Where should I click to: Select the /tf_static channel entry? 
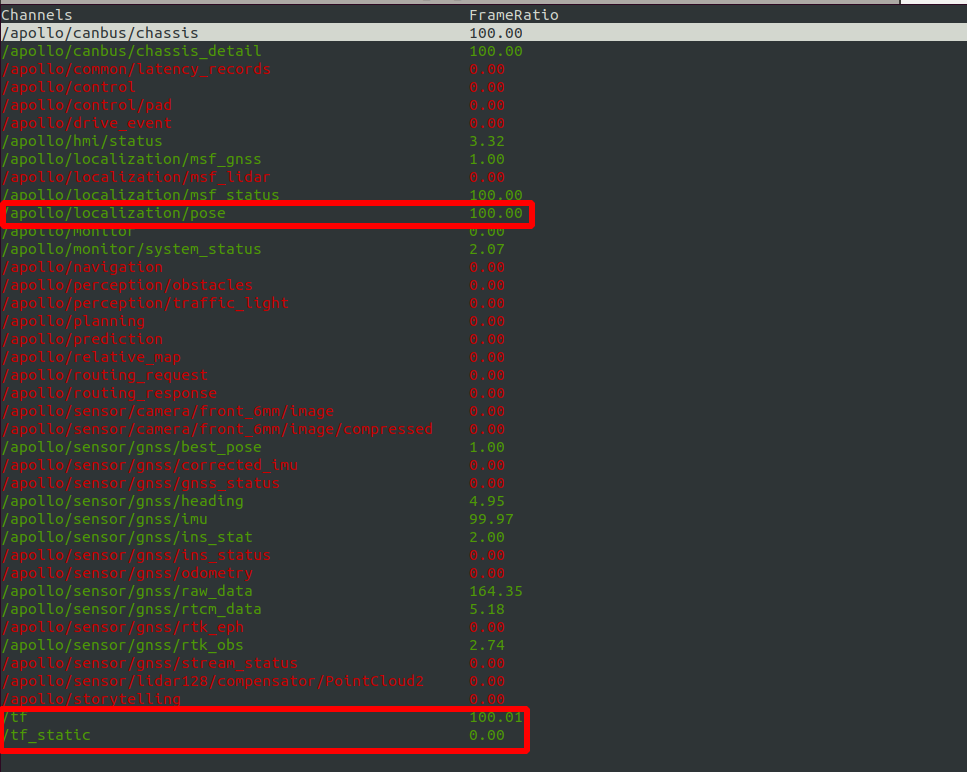pos(46,735)
